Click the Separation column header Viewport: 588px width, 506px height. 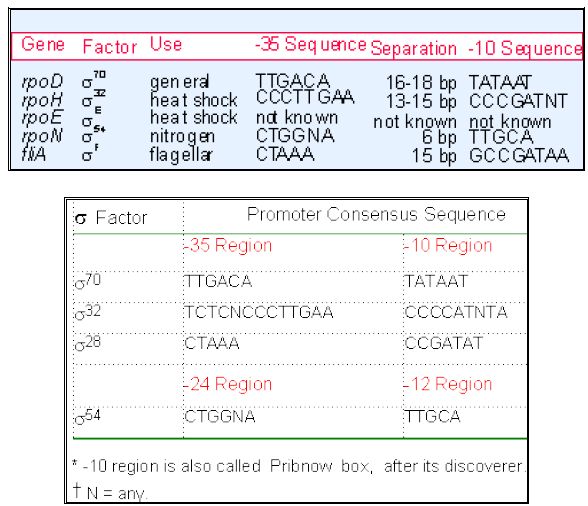click(414, 49)
